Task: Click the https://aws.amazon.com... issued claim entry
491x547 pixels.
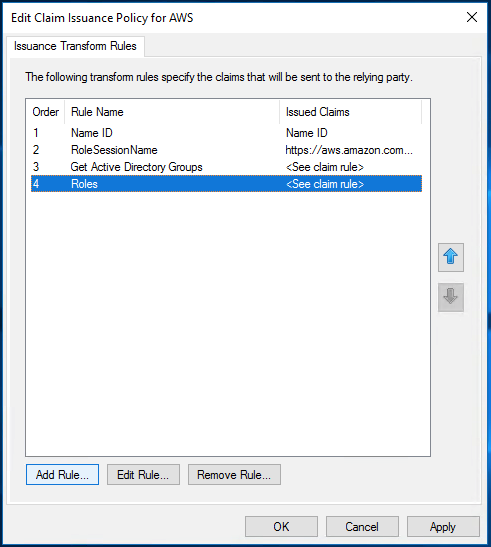Action: pyautogui.click(x=349, y=150)
